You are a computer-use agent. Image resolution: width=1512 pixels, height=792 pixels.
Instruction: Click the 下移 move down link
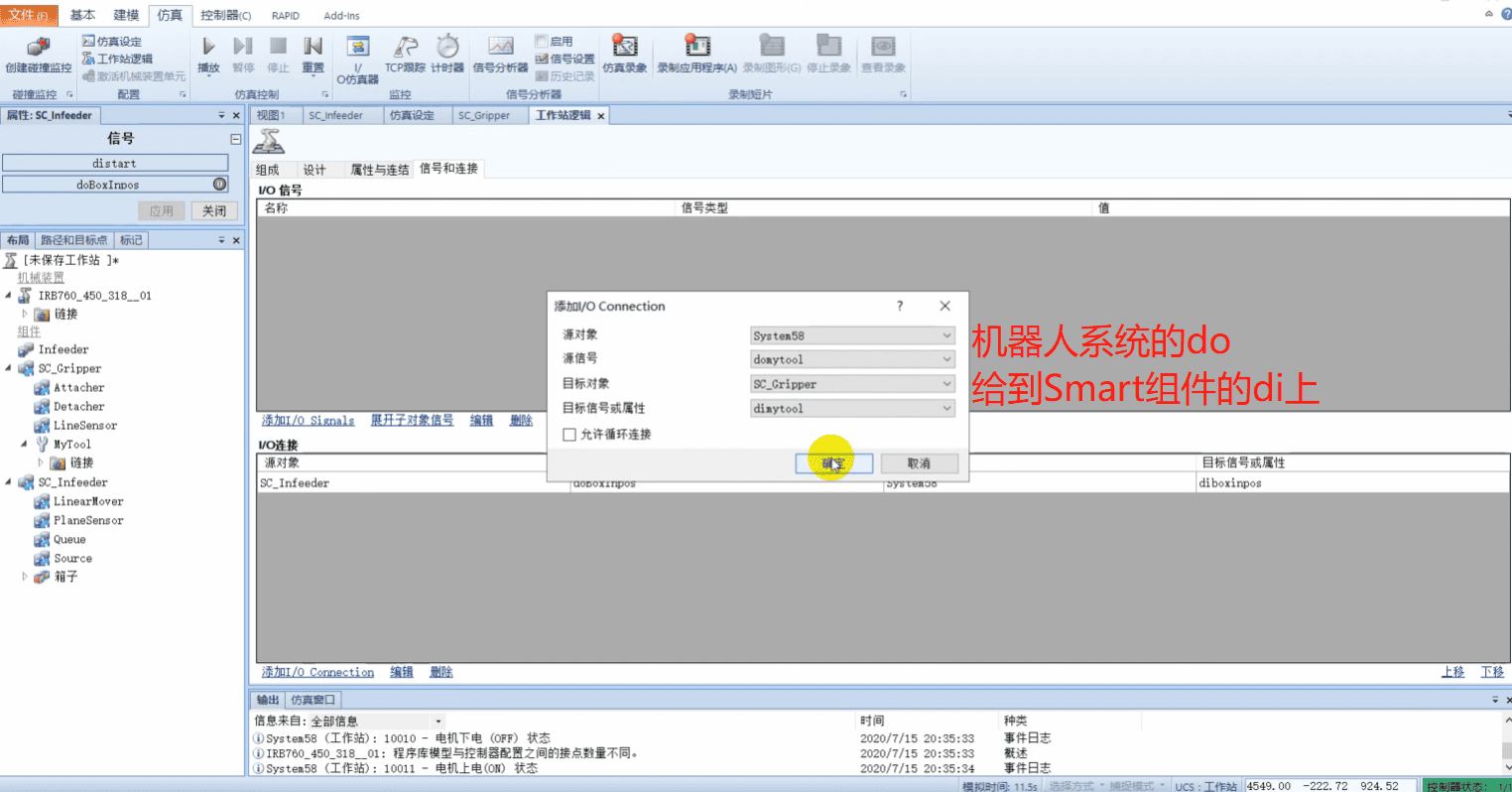[x=1492, y=672]
